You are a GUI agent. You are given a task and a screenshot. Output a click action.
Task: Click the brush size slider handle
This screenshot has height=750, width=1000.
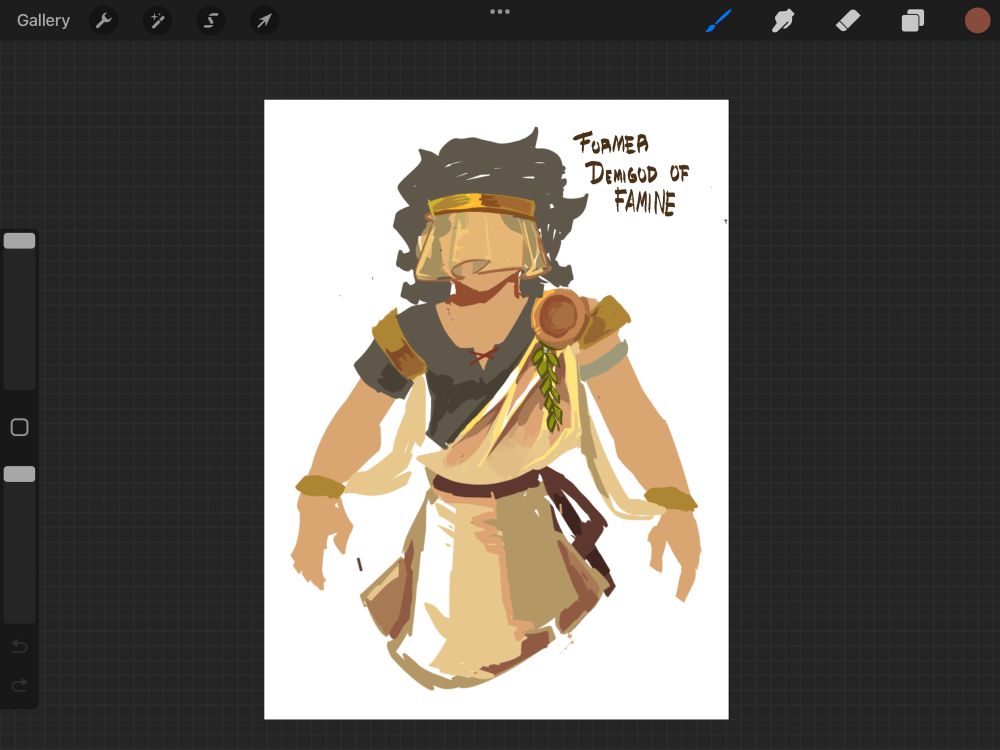(19, 240)
